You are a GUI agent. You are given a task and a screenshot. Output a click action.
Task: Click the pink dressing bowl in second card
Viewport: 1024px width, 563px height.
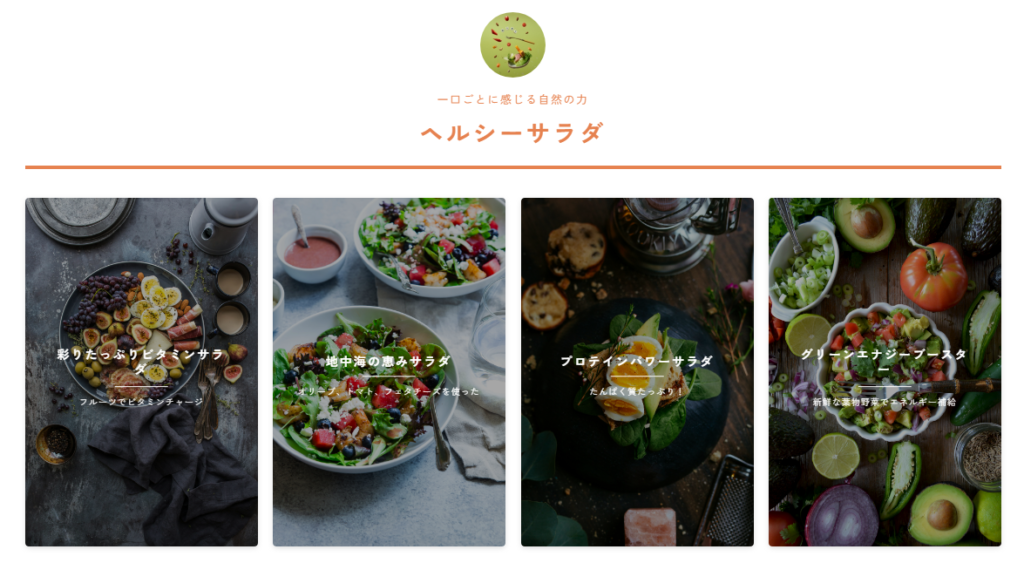point(312,253)
